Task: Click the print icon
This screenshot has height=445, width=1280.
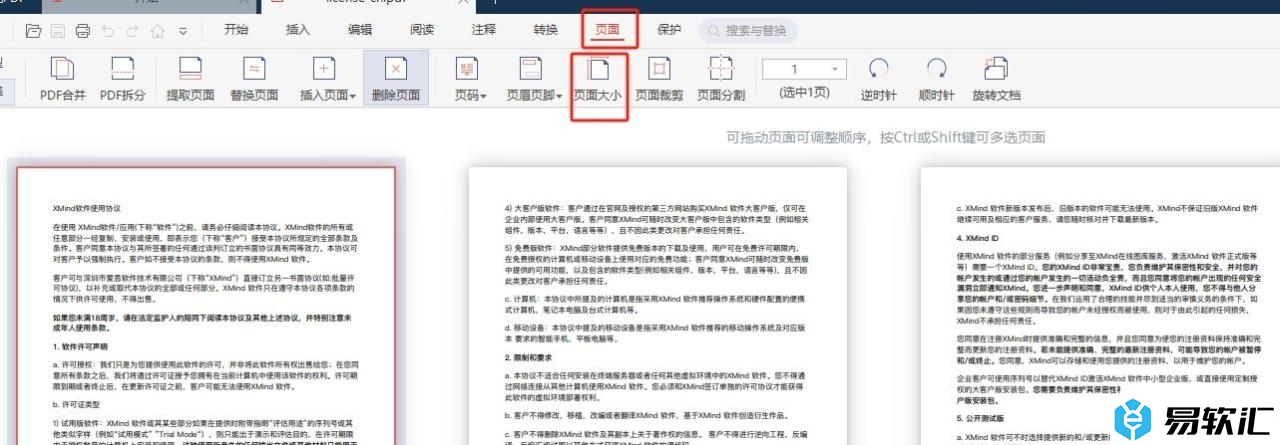Action: pyautogui.click(x=83, y=30)
